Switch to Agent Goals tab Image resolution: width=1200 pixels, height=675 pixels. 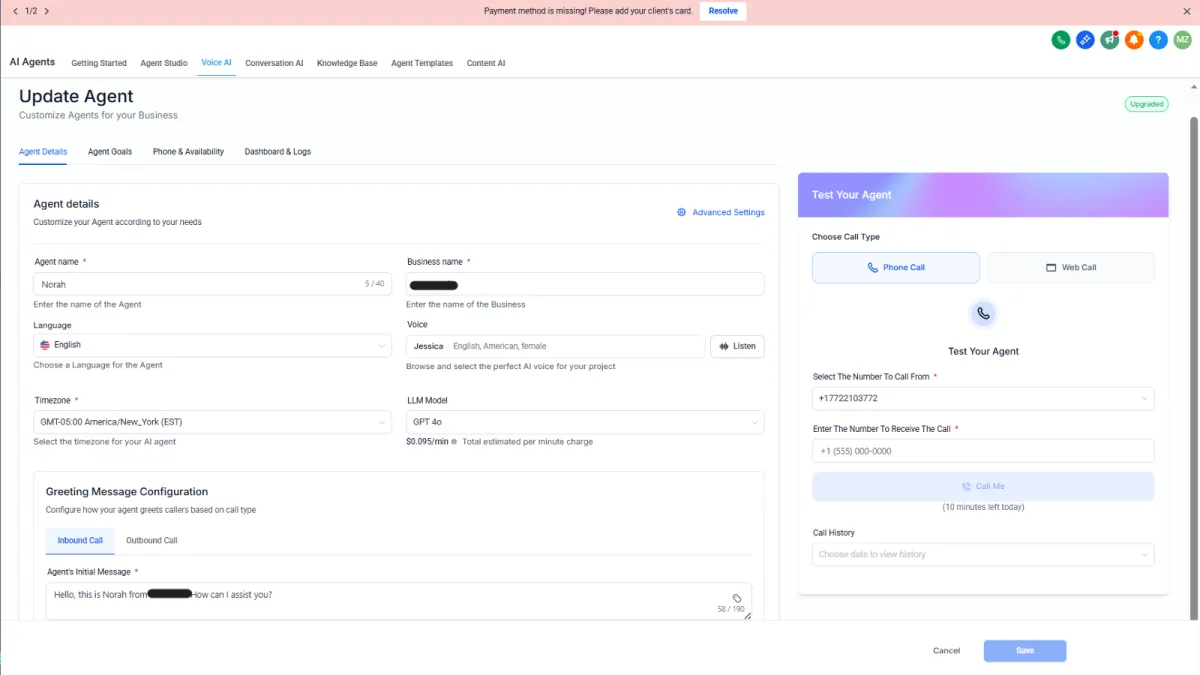click(x=110, y=152)
